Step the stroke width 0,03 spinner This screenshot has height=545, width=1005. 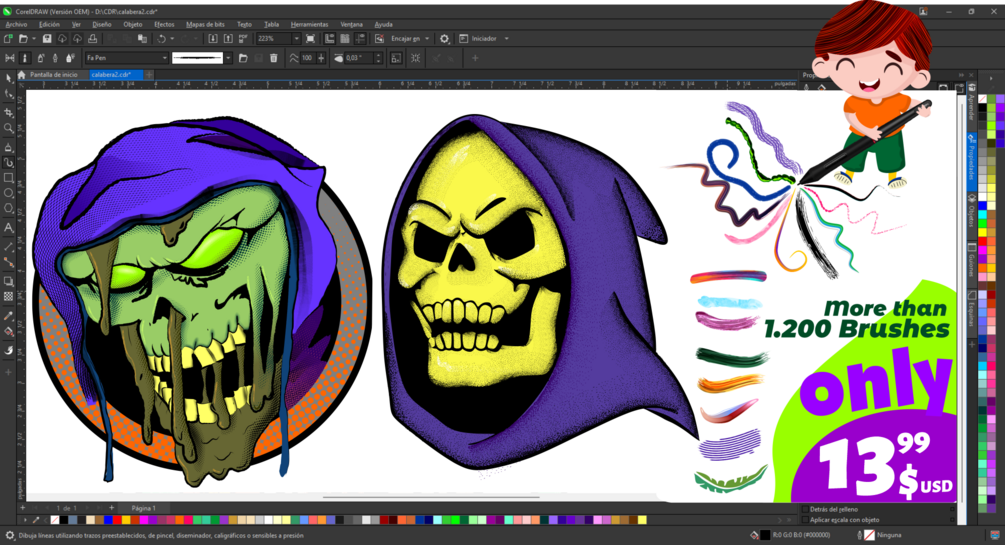coord(378,58)
